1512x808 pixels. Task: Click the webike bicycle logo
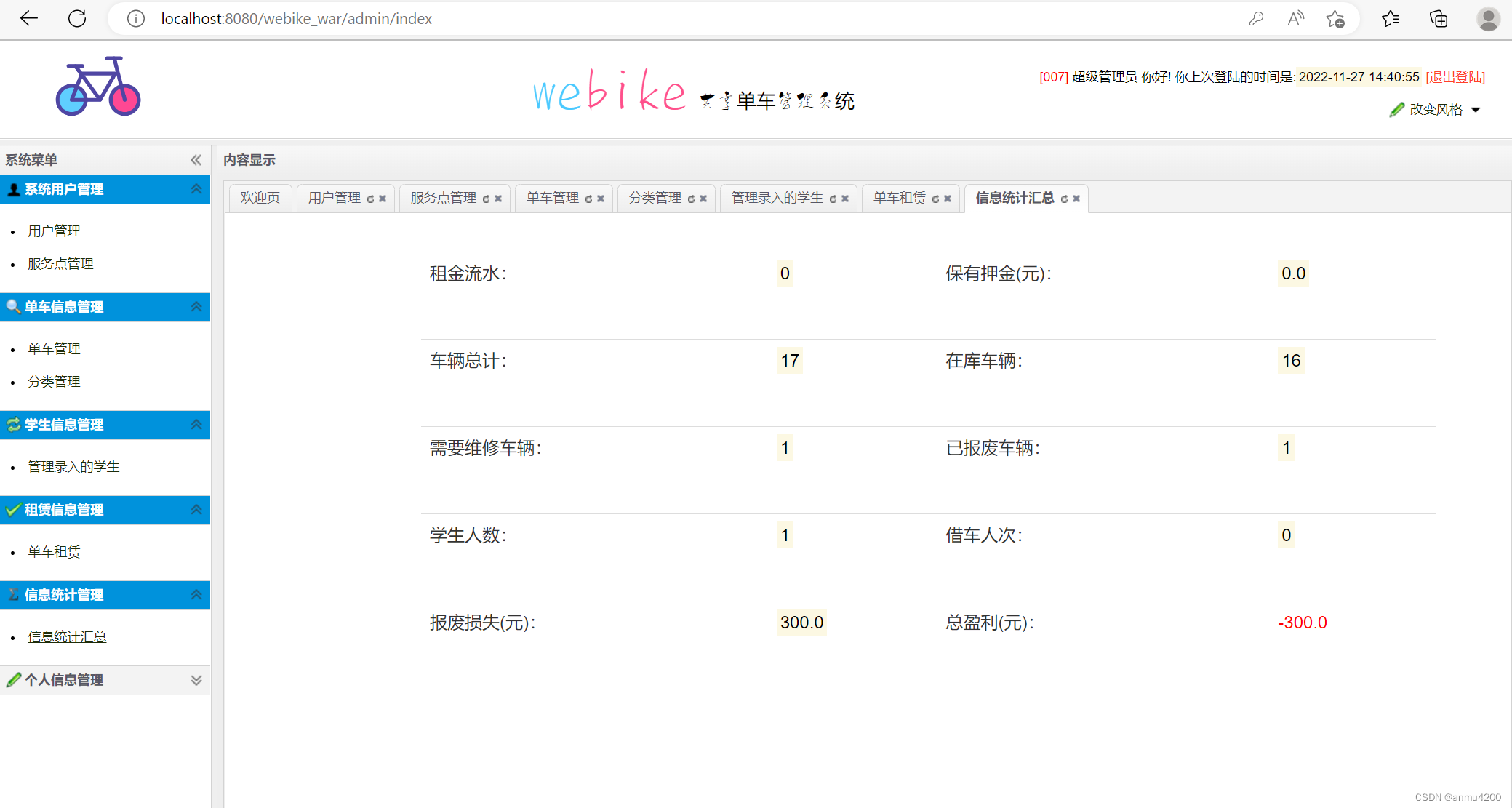[98, 87]
